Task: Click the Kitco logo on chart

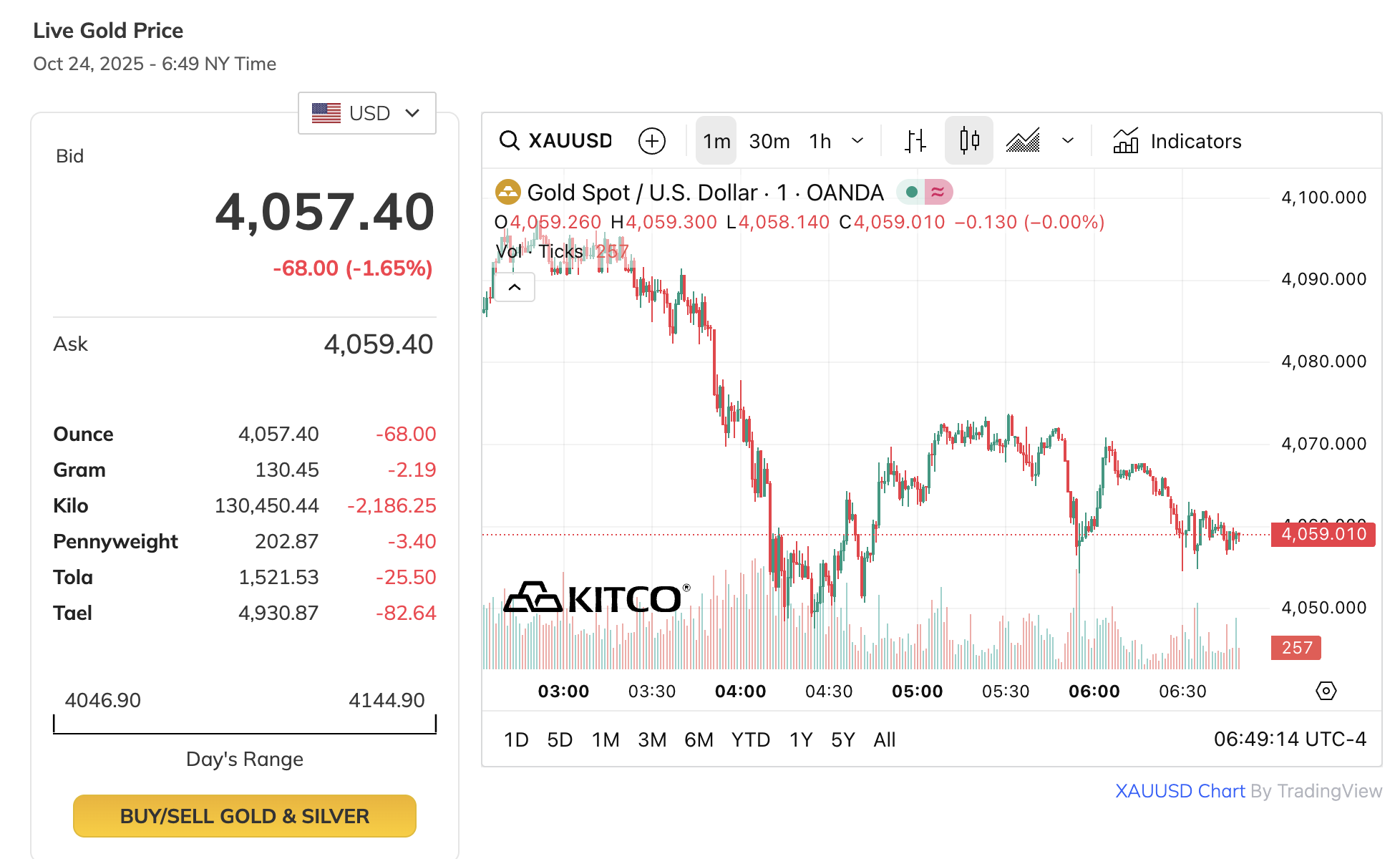Action: point(596,598)
